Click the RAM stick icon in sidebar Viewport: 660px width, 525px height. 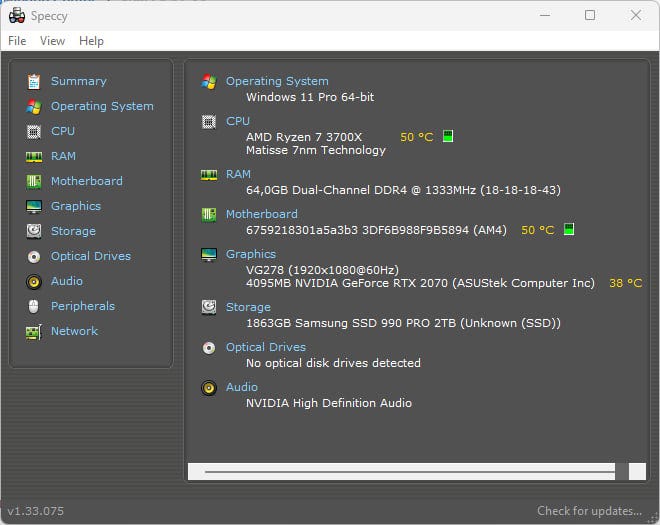click(x=34, y=157)
